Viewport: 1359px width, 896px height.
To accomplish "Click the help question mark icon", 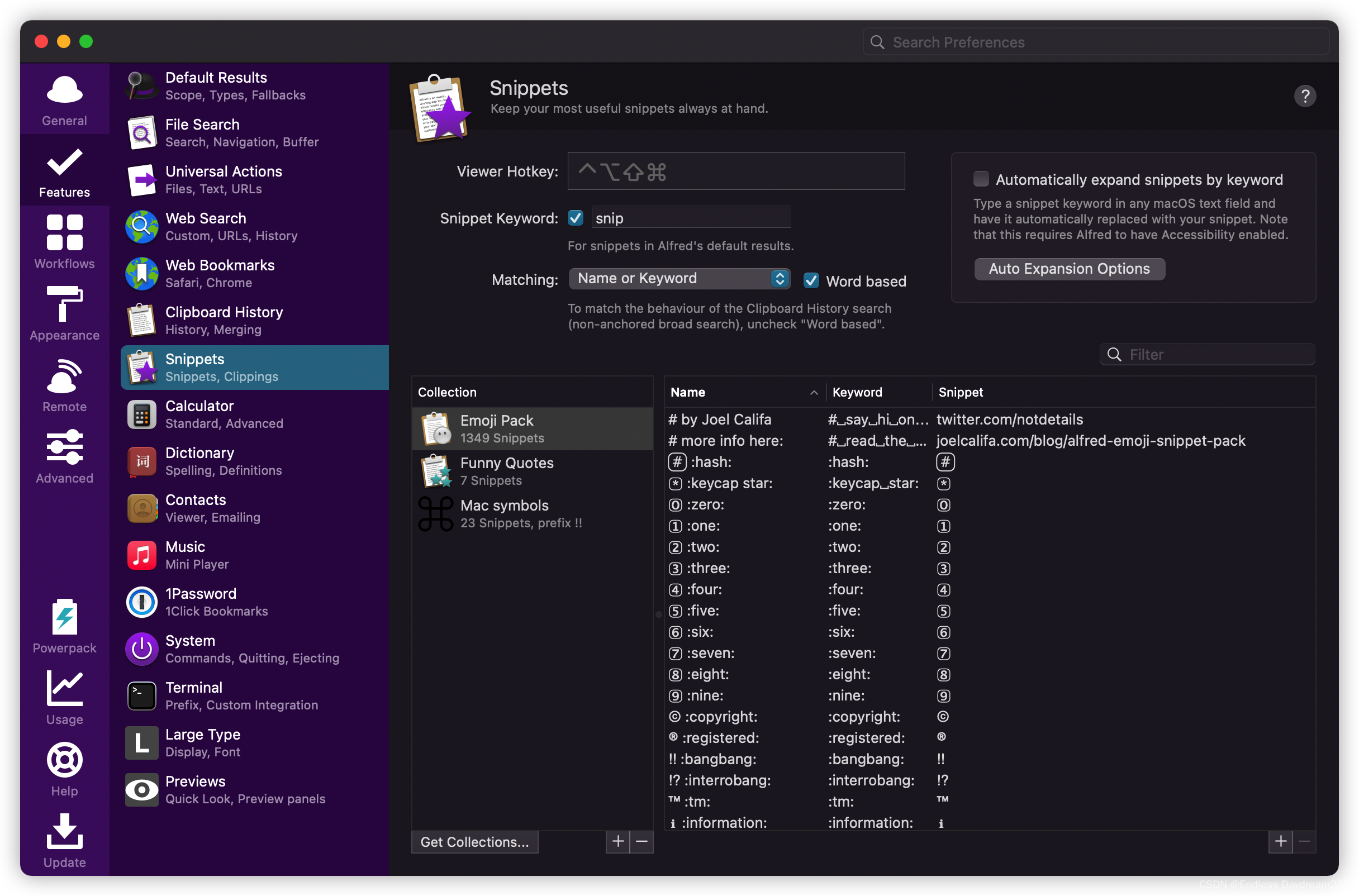I will tap(1304, 96).
